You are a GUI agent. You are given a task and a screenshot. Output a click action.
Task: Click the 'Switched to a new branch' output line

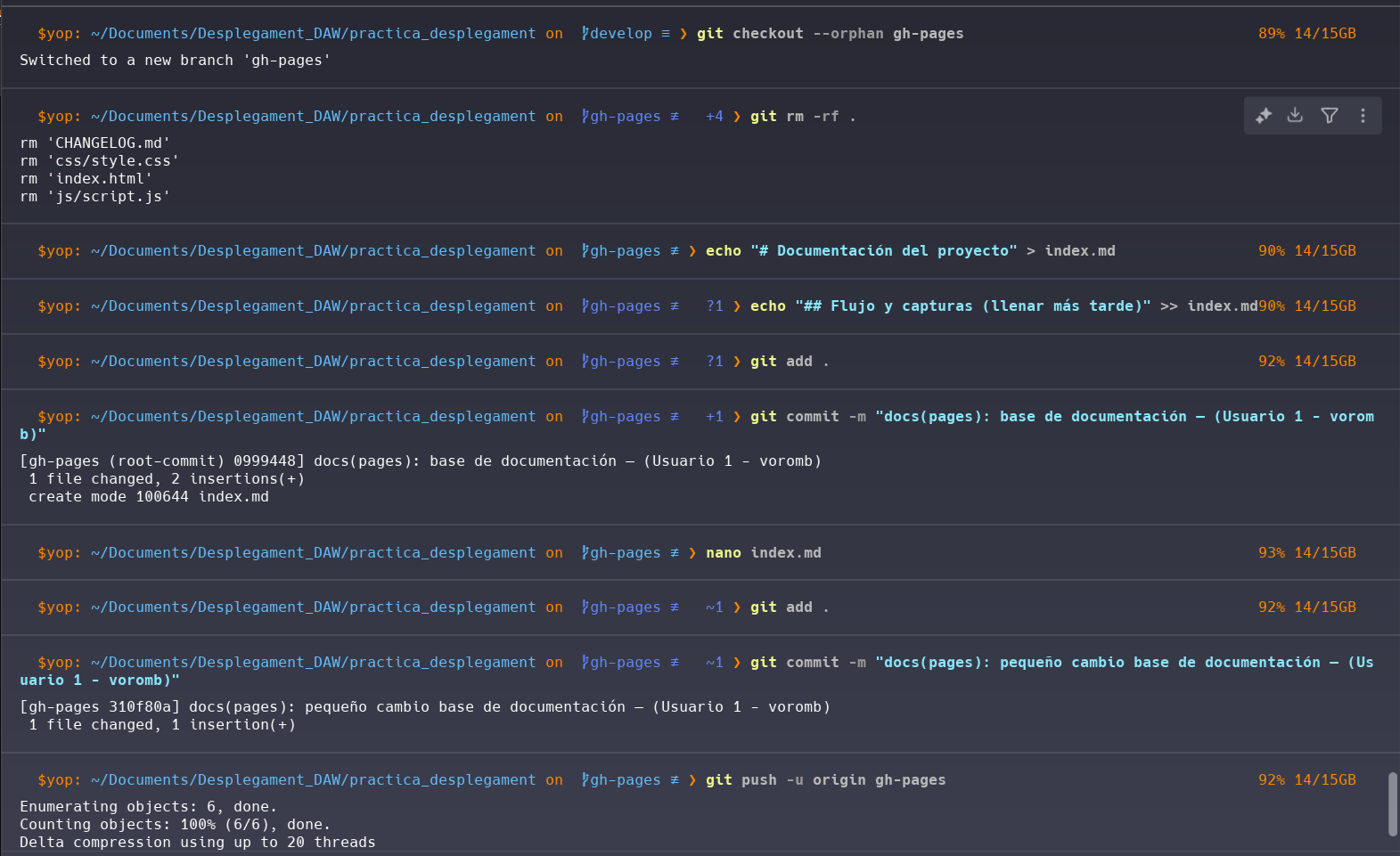(175, 61)
